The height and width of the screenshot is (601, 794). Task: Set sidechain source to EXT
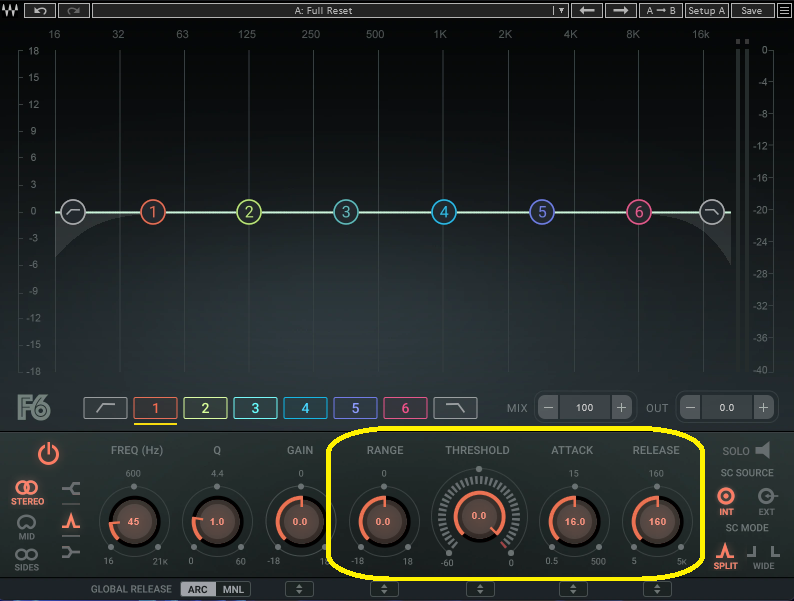point(766,497)
